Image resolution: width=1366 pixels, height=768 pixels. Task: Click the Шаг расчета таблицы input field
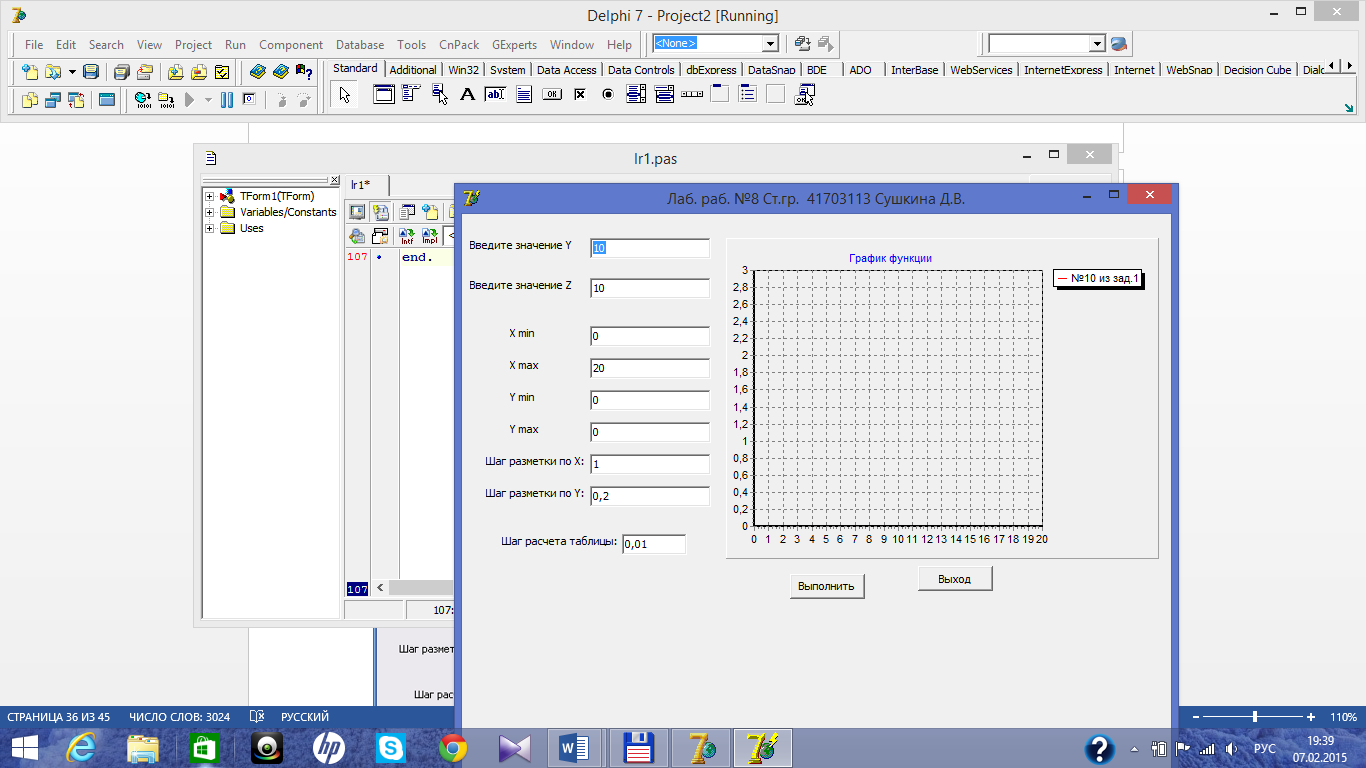coord(654,544)
